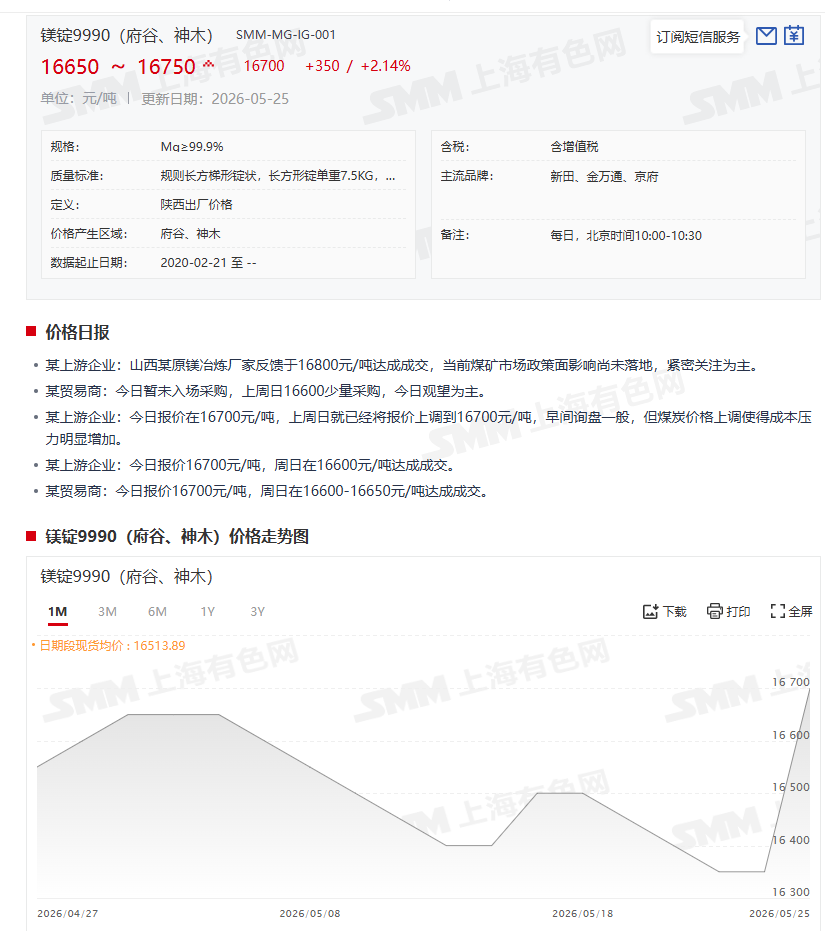Click the report line about 煤炭价格上调
The height and width of the screenshot is (931, 825).
pos(428,428)
